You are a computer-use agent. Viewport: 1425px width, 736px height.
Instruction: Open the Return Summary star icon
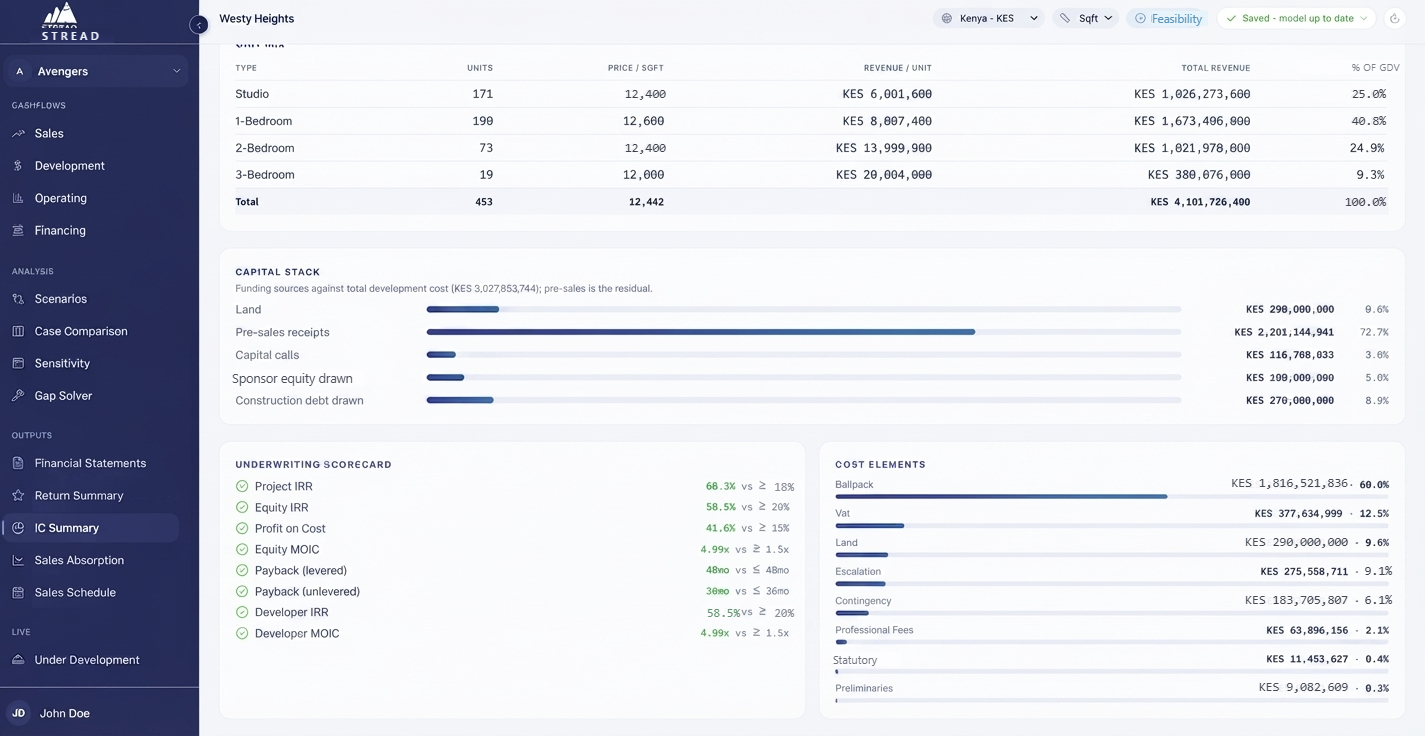(18, 496)
